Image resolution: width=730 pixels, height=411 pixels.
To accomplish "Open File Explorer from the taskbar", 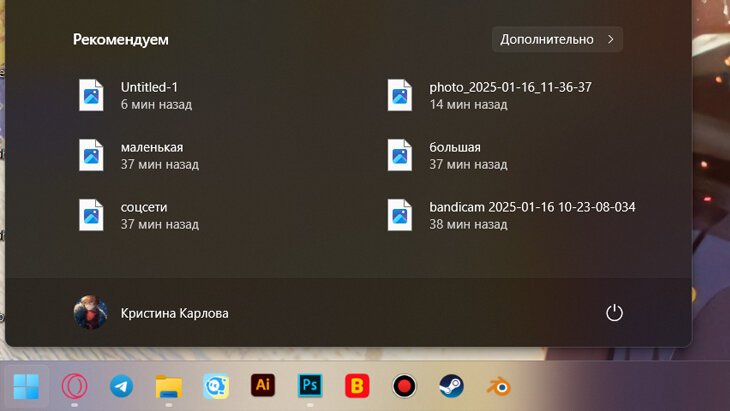I will coord(168,386).
